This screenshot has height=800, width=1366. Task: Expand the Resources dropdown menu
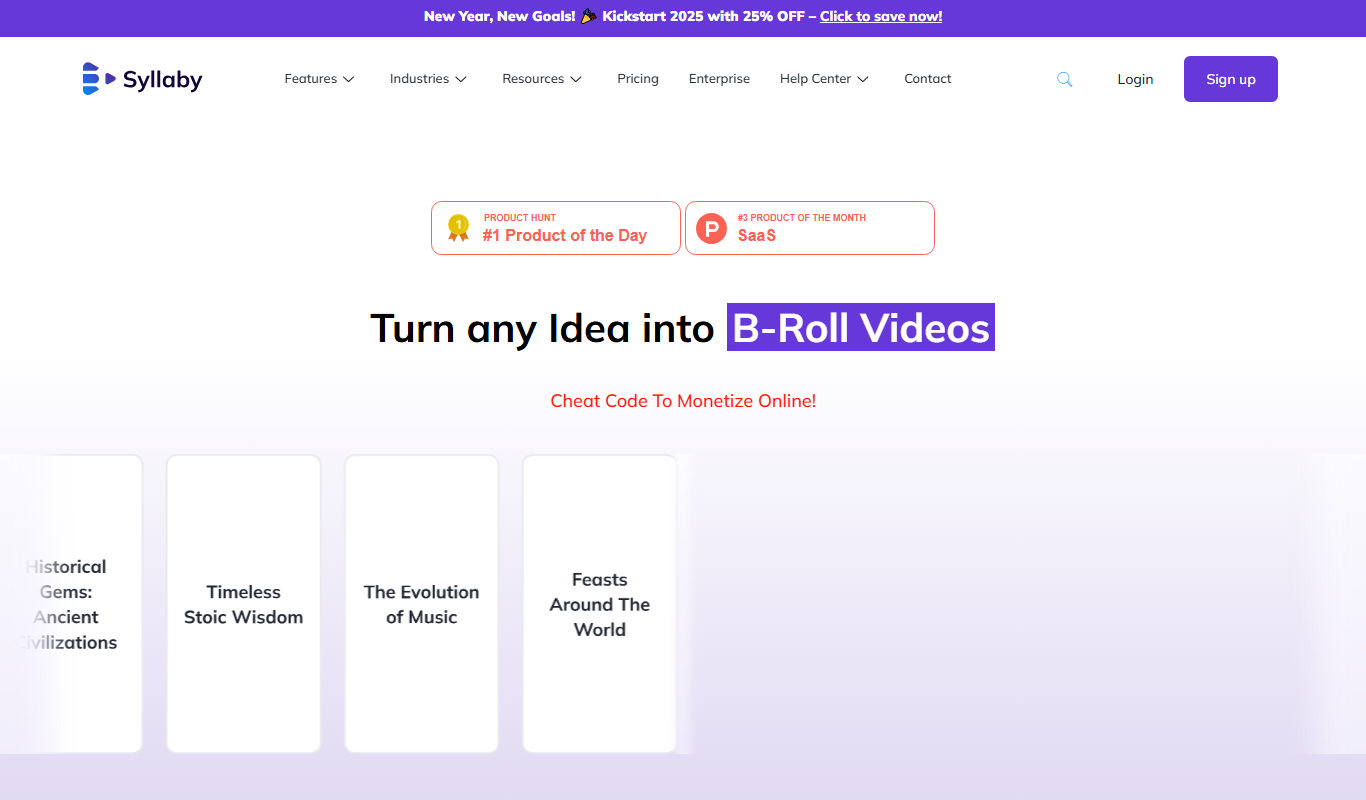tap(542, 79)
